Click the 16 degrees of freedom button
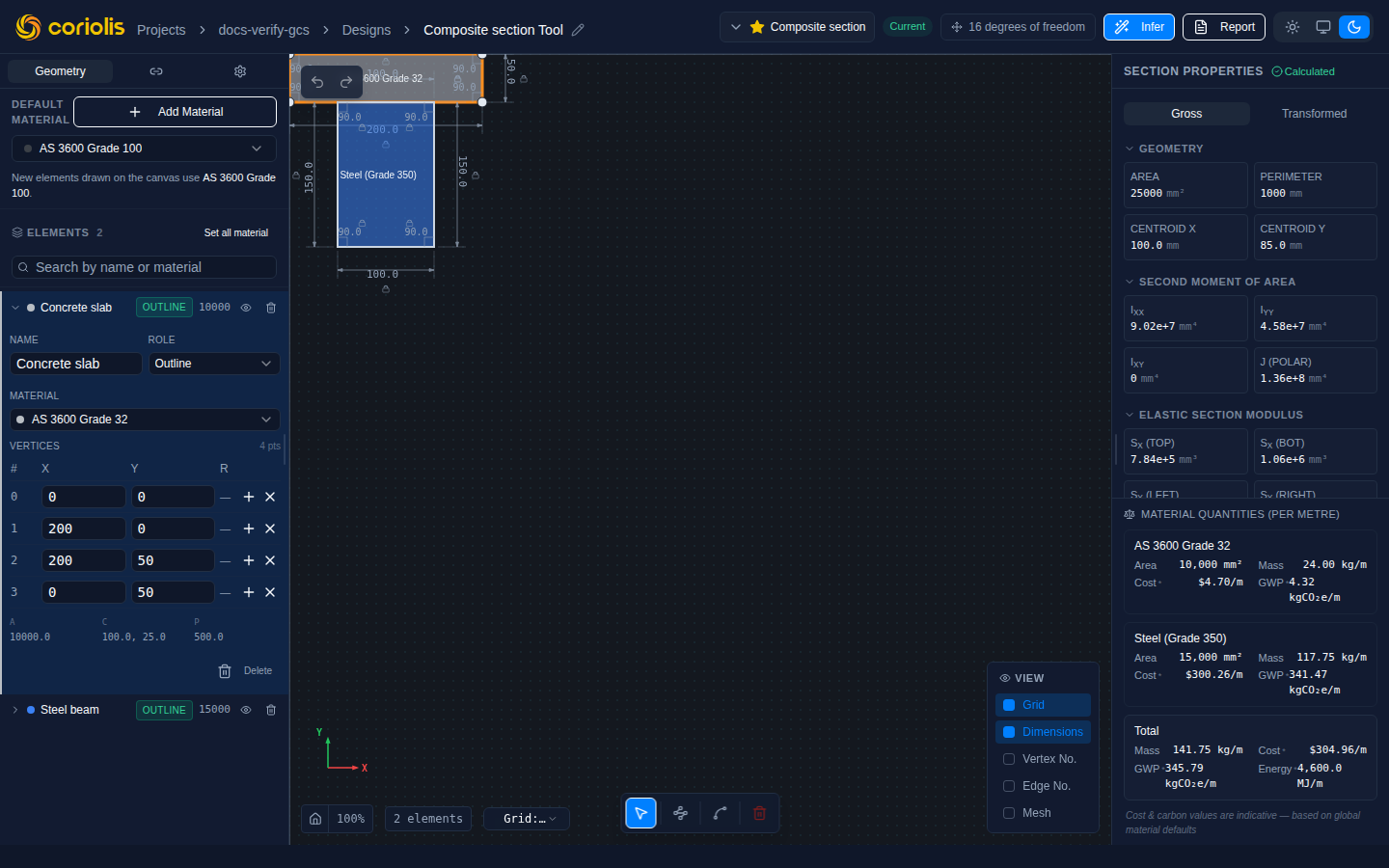 tap(1018, 27)
